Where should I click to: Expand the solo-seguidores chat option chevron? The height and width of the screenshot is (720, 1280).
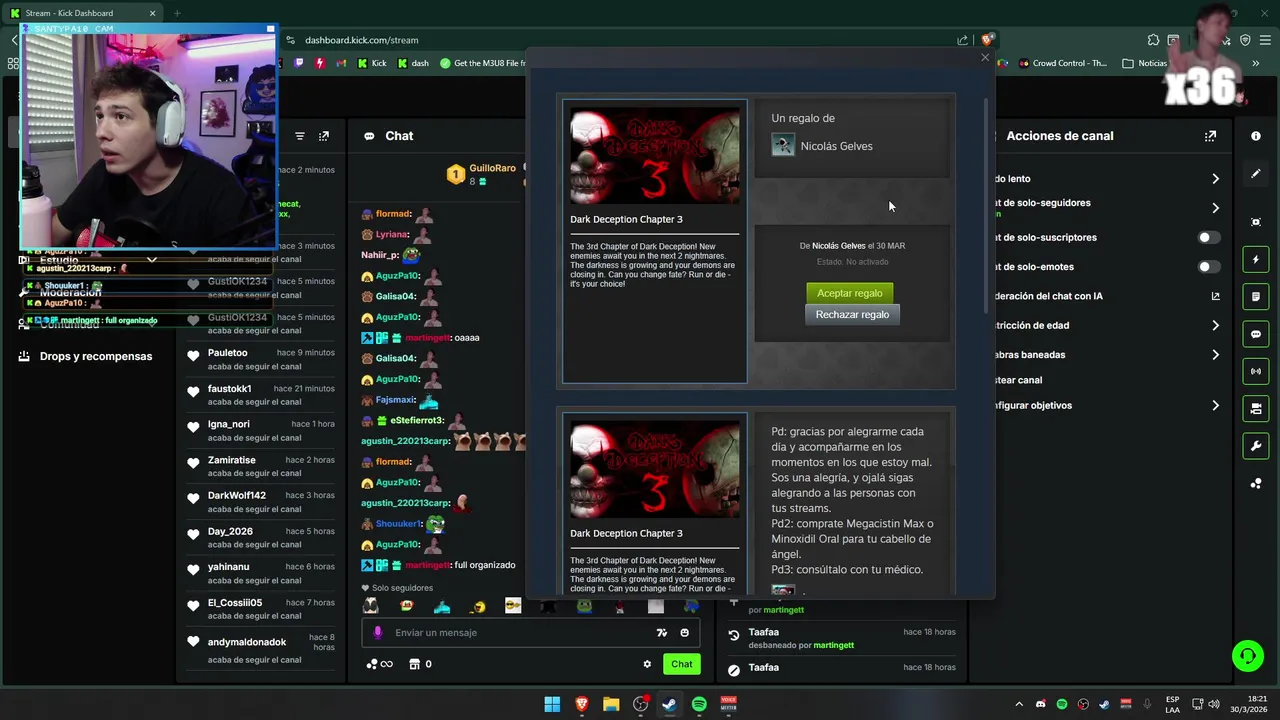1215,208
